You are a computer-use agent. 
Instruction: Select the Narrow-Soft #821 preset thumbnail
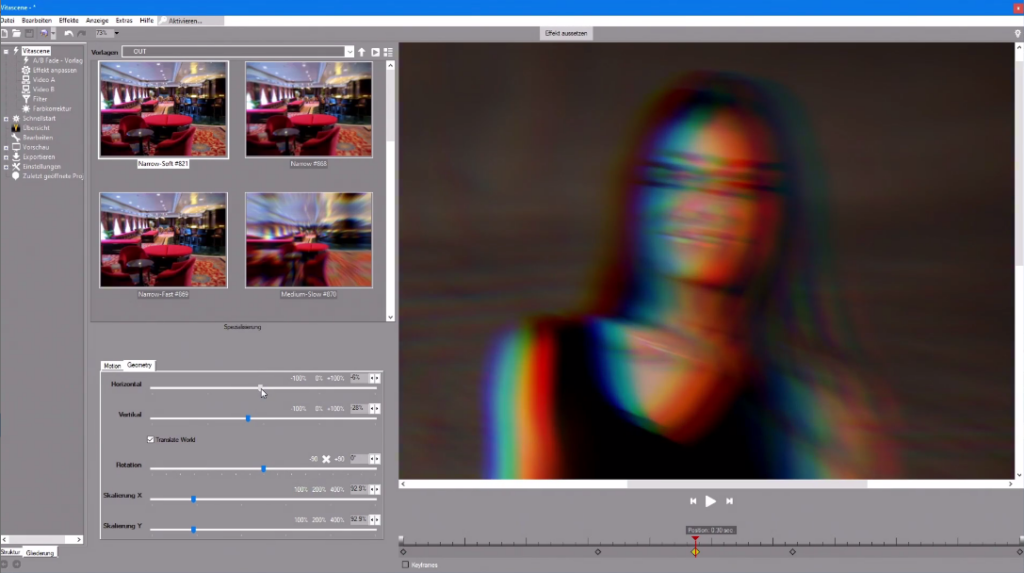click(x=163, y=110)
